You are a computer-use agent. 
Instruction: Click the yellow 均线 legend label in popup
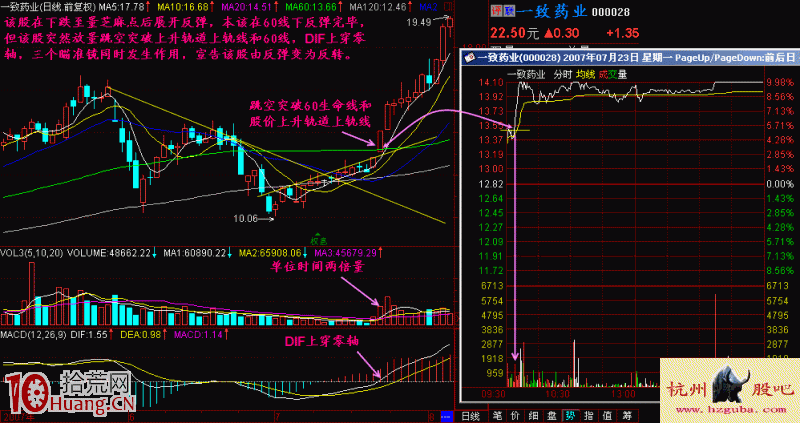pyautogui.click(x=585, y=74)
